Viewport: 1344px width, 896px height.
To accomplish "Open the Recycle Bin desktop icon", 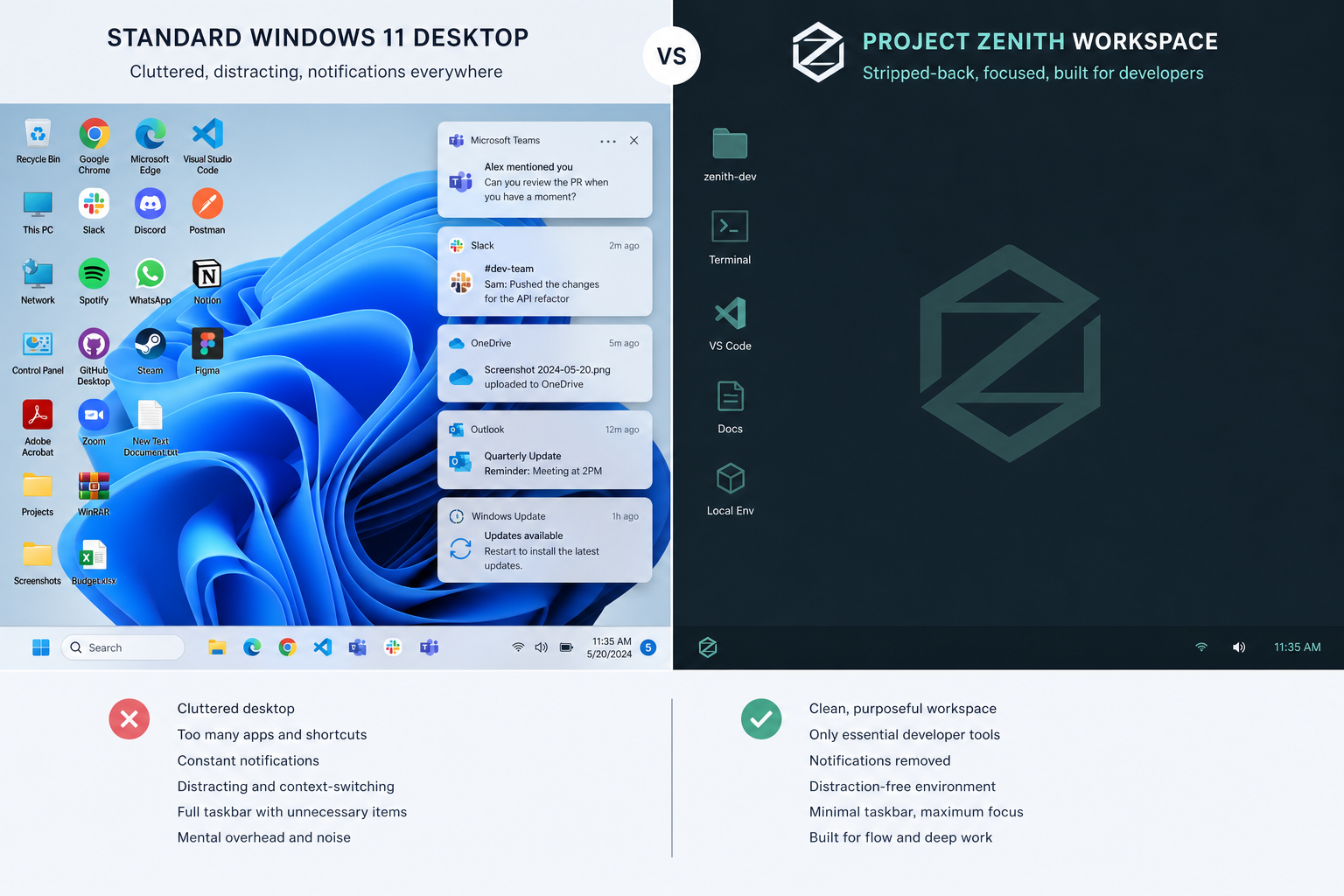I will (x=38, y=135).
